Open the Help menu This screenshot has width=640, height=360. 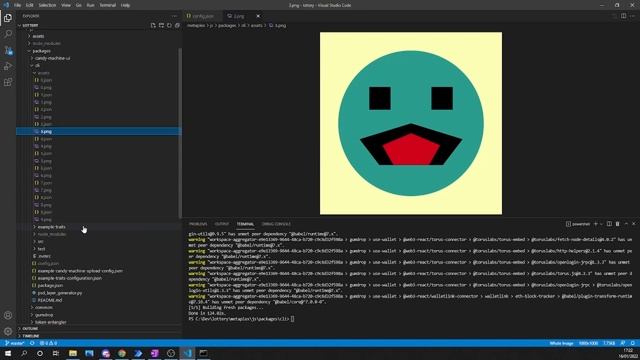(x=125, y=5)
